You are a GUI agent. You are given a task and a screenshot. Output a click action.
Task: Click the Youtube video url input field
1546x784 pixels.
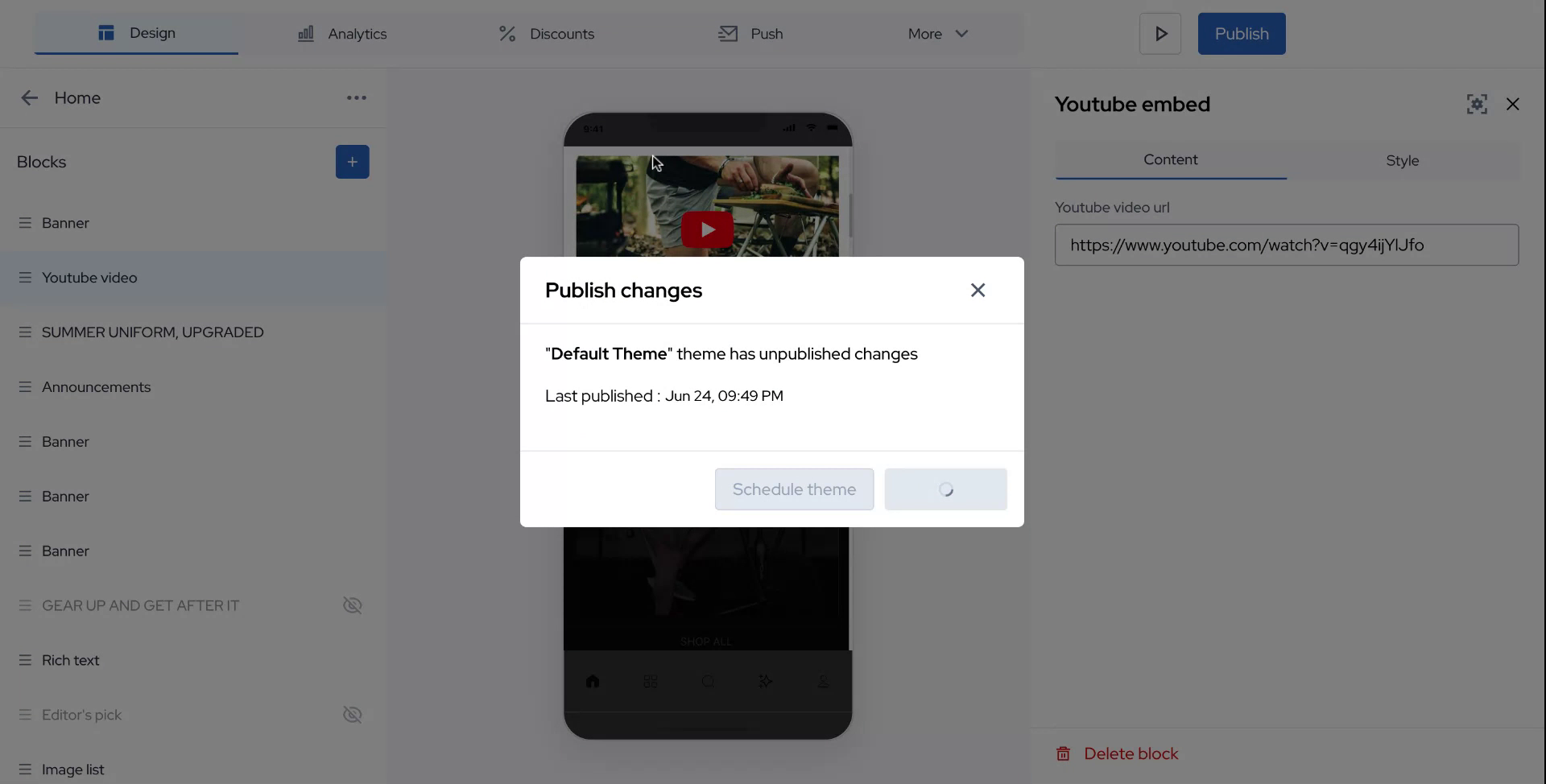pyautogui.click(x=1286, y=245)
